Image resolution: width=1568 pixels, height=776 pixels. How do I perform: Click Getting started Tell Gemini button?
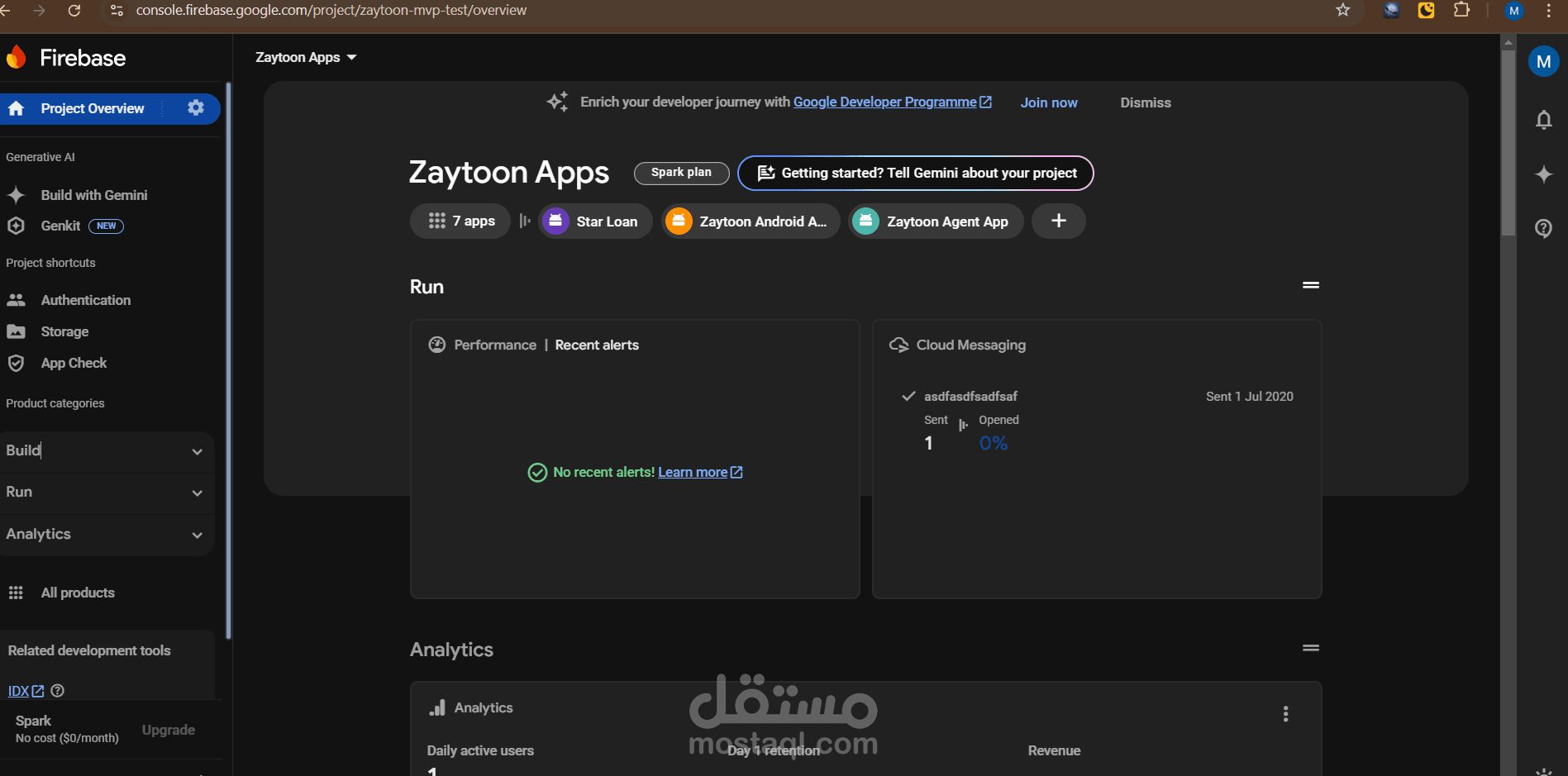coord(916,173)
